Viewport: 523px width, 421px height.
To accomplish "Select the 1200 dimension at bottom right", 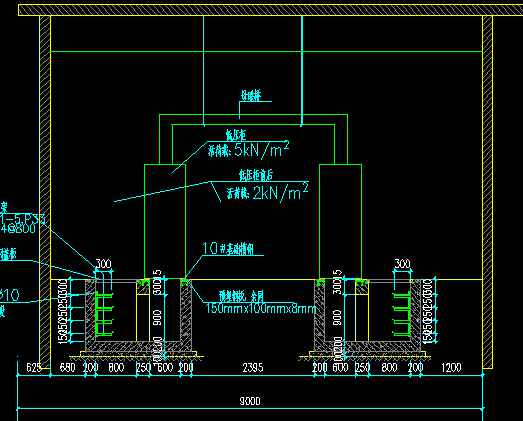I will [451, 368].
